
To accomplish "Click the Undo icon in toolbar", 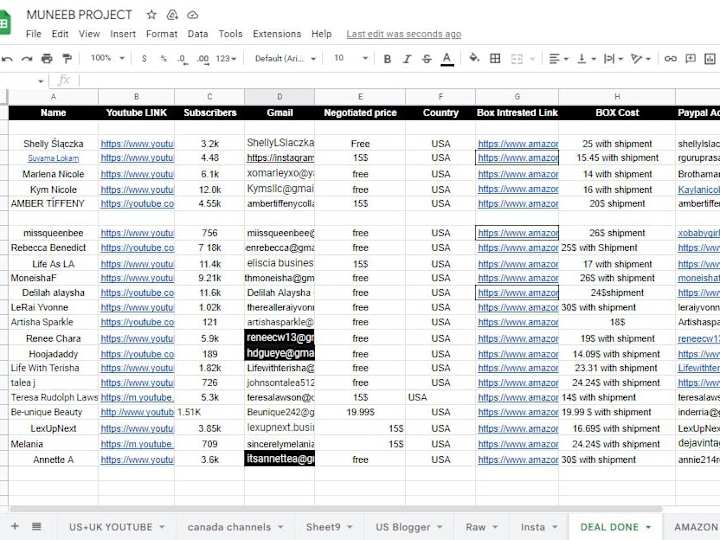I will point(7,59).
